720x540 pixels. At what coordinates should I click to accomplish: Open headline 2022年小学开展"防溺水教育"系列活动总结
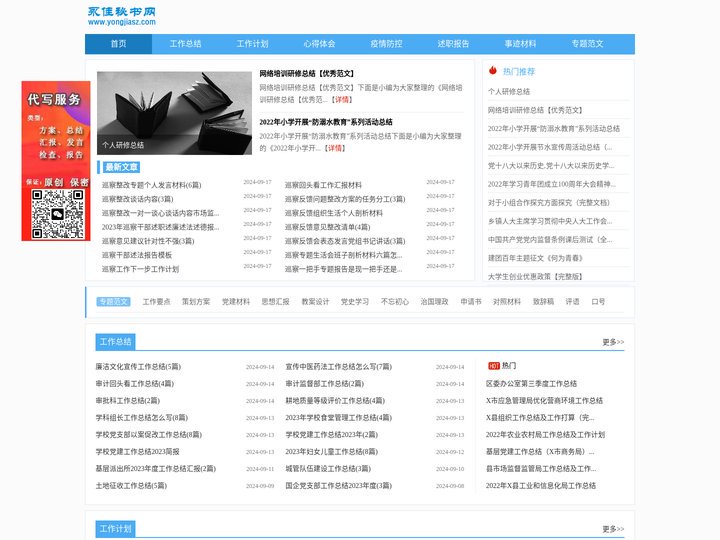coord(326,122)
